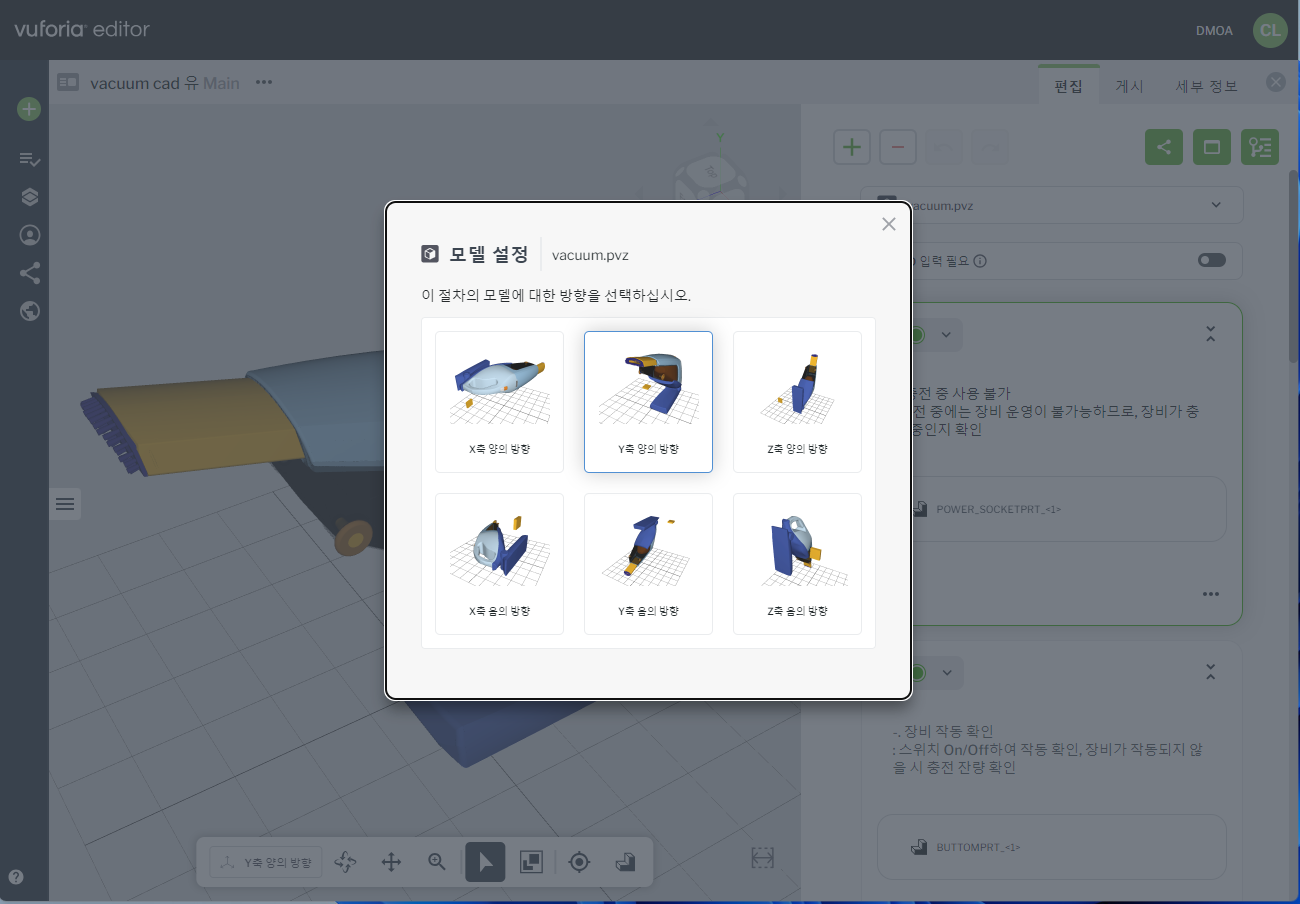Select the X축 양의 방향 orientation thumbnail
This screenshot has height=904, width=1300.
tap(499, 401)
